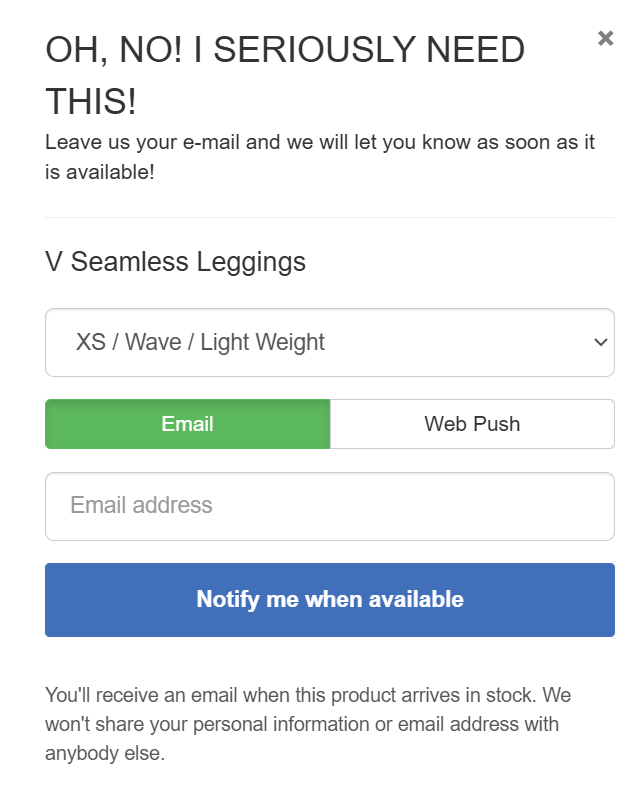Click the horizontal divider under the header

coord(329,217)
